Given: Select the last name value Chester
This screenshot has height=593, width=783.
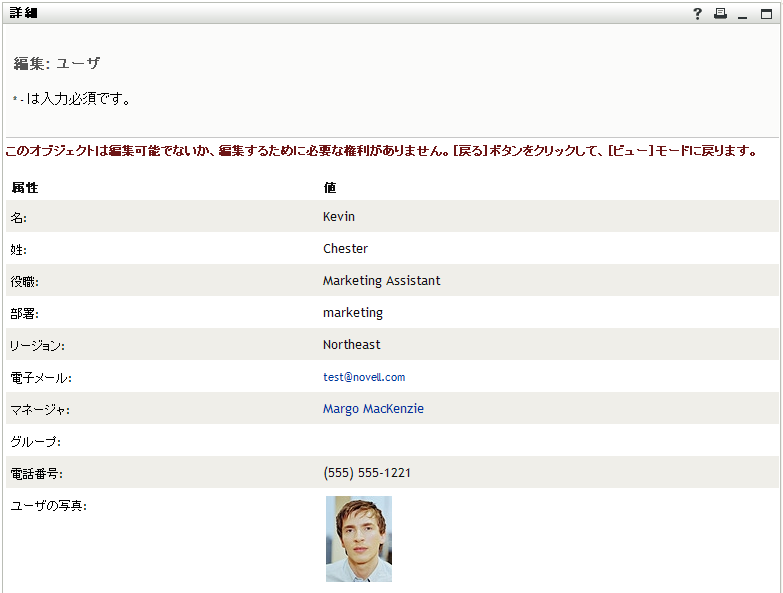Looking at the screenshot, I should 345,249.
